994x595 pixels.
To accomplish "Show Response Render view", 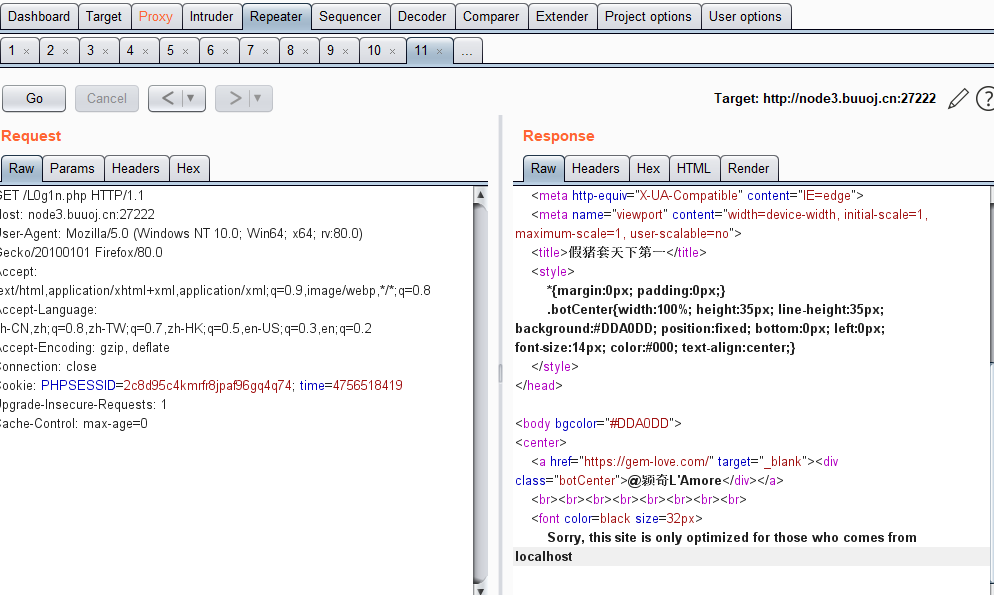I will coord(749,169).
